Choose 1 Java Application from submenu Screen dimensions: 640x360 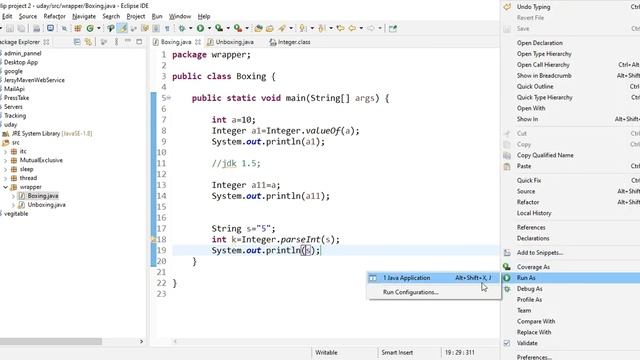pyautogui.click(x=434, y=278)
